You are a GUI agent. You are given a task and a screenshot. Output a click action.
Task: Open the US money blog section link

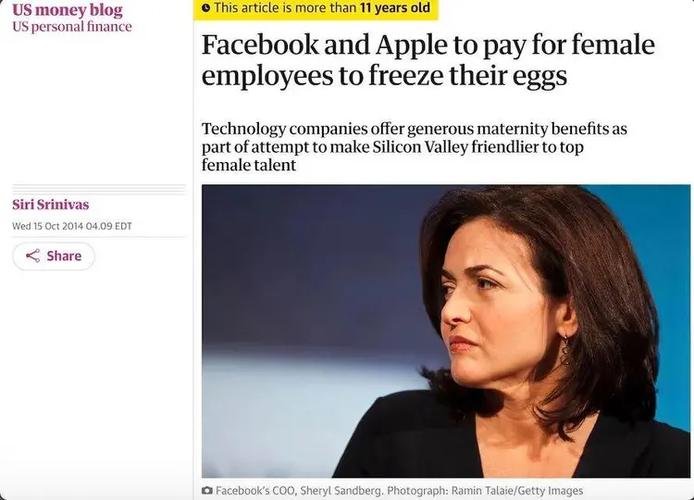pos(67,10)
